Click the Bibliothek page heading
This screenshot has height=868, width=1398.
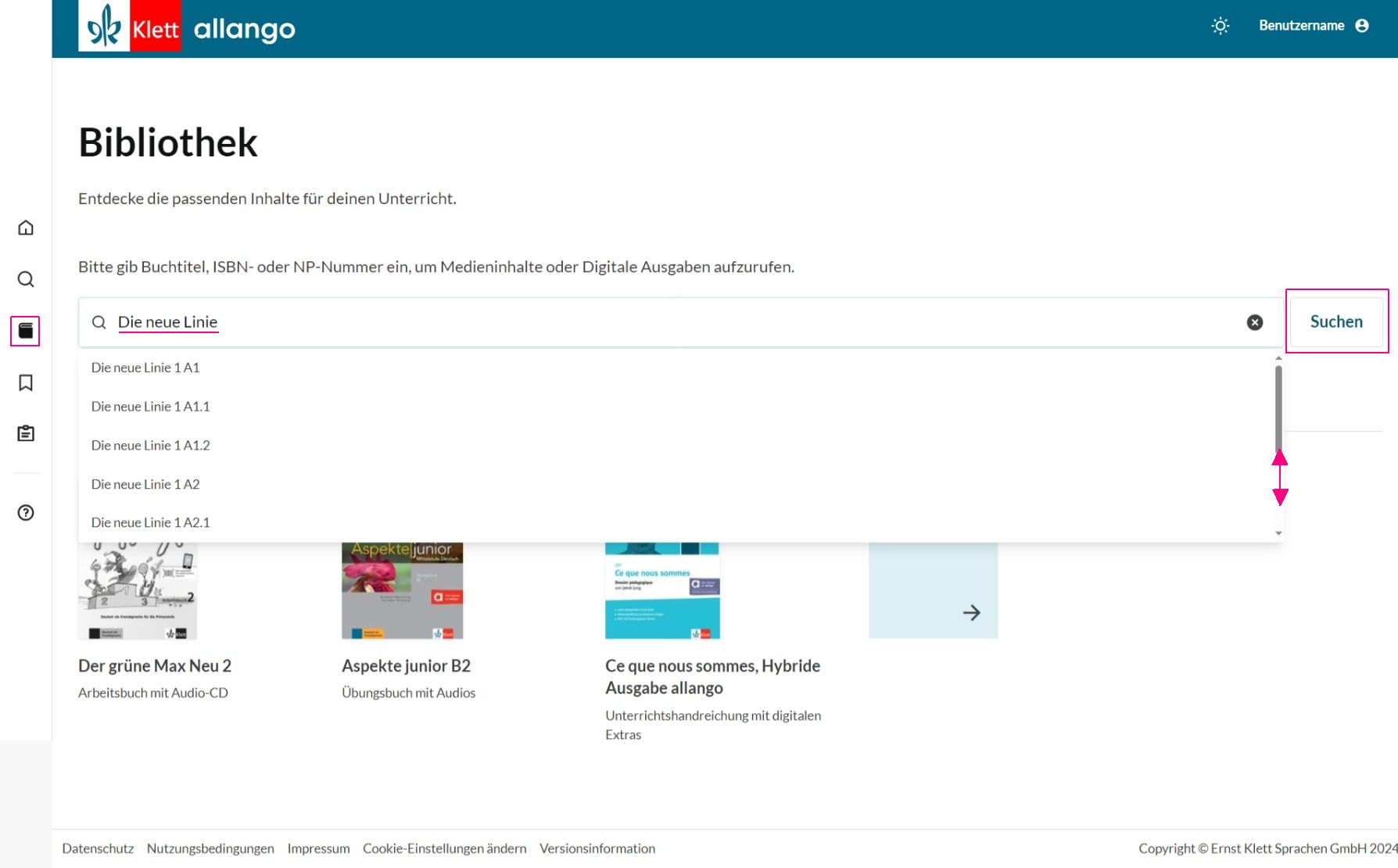[x=168, y=142]
